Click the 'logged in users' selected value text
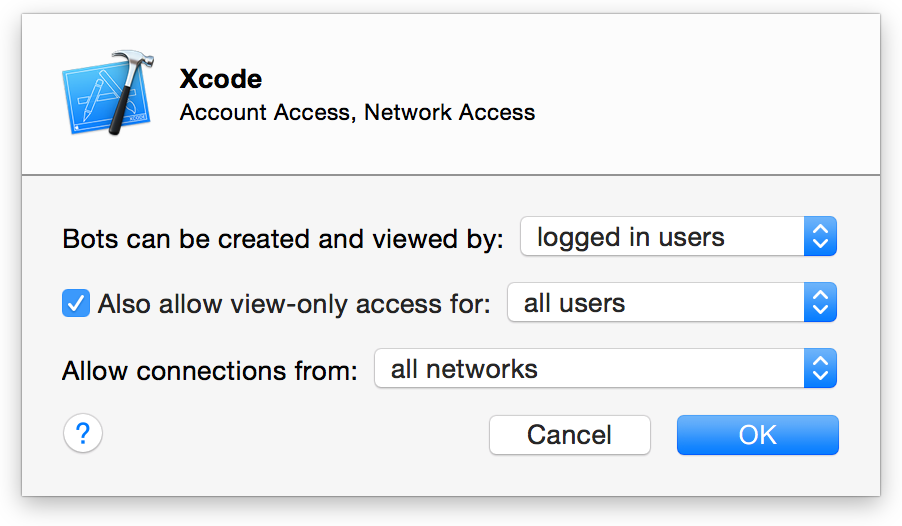 pyautogui.click(x=630, y=238)
